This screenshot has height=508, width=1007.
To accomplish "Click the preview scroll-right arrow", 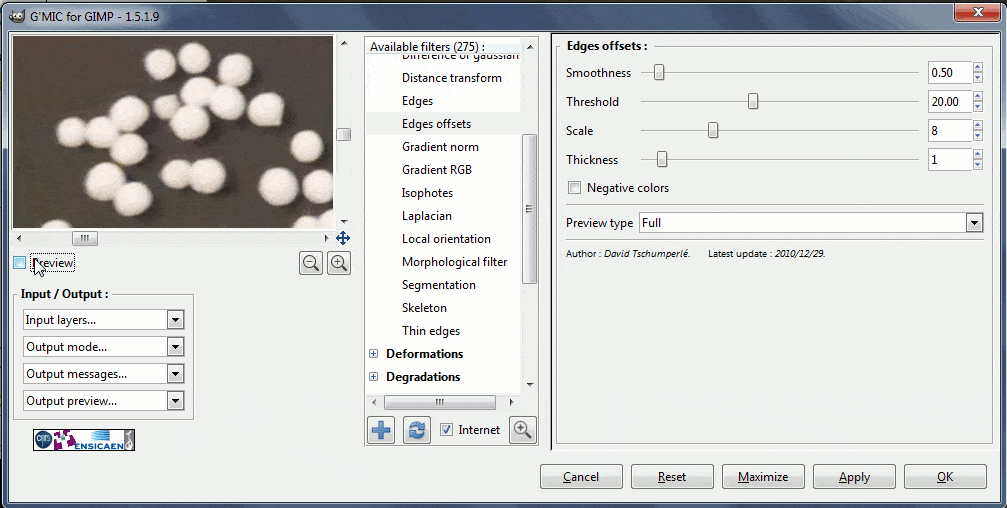I will (327, 238).
